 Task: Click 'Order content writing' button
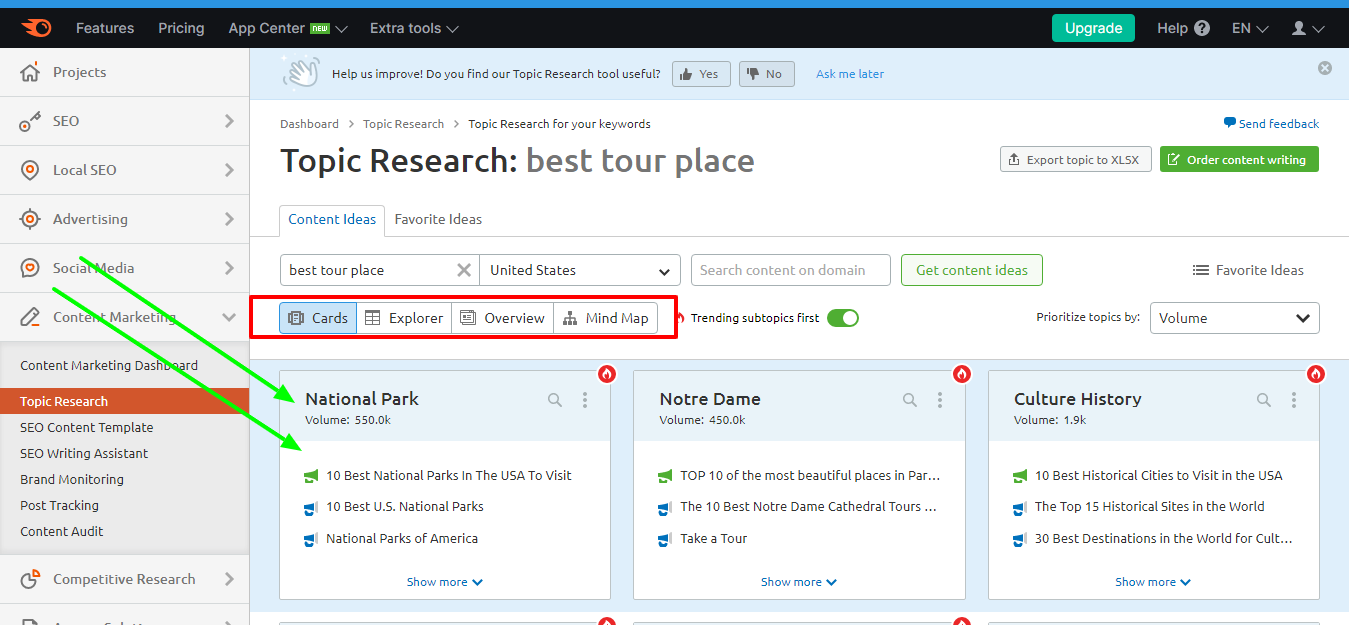[1239, 160]
